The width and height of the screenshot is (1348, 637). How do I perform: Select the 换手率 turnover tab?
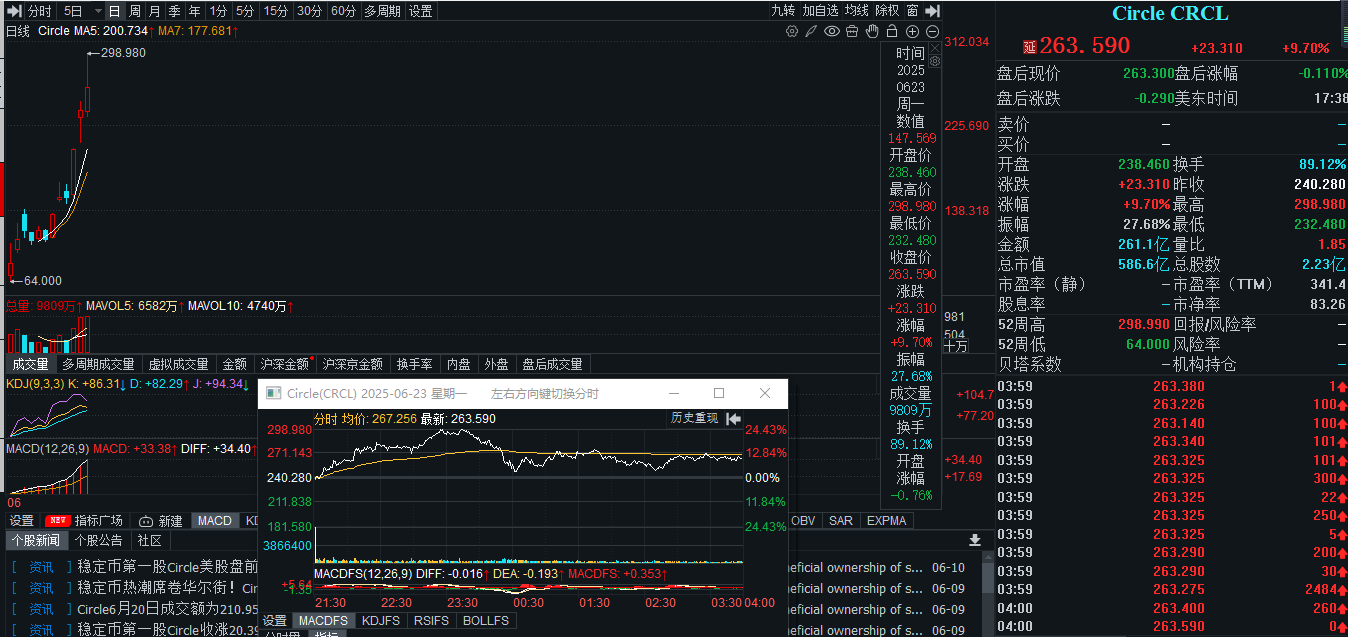(x=415, y=364)
